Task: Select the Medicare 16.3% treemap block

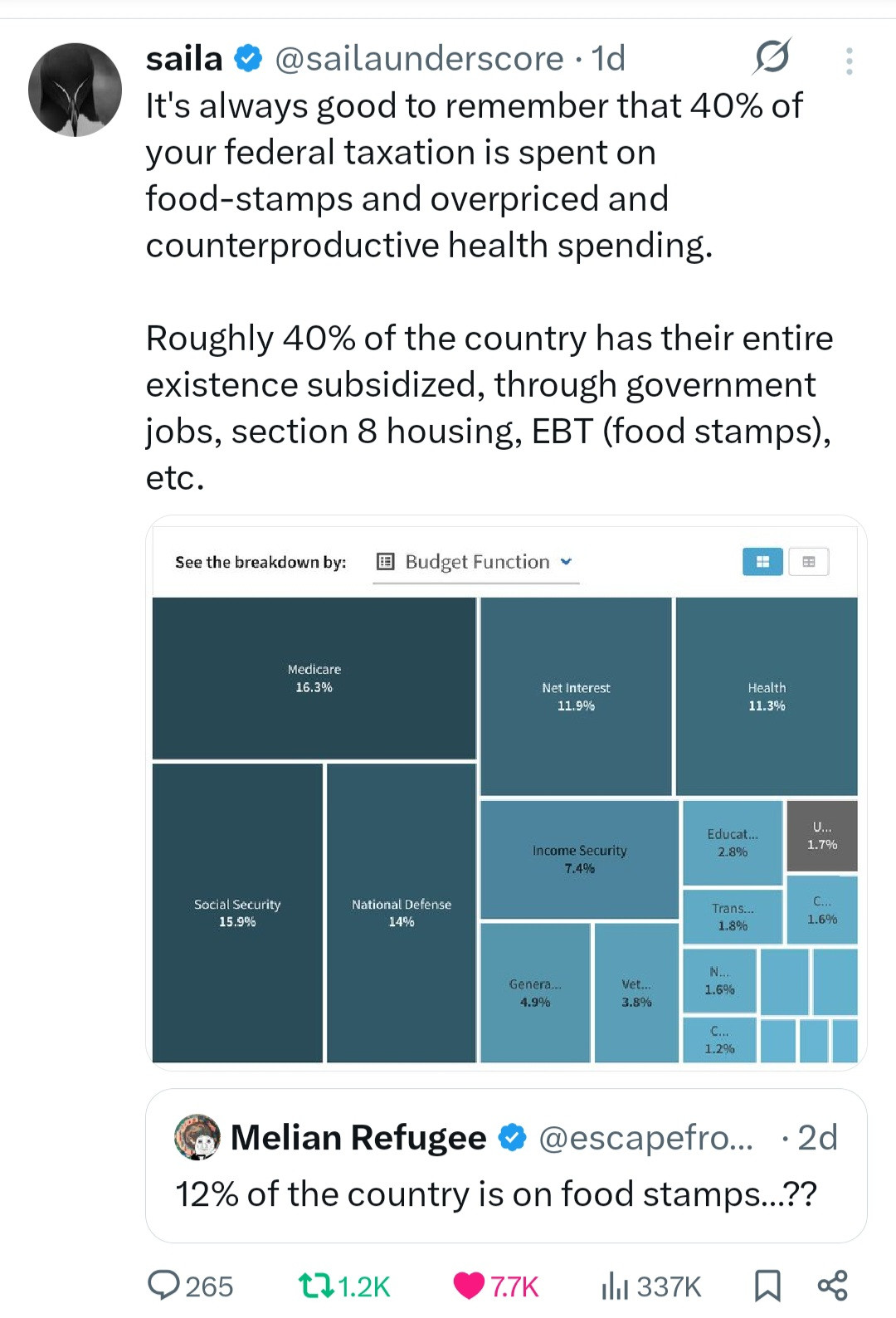Action: (x=314, y=677)
